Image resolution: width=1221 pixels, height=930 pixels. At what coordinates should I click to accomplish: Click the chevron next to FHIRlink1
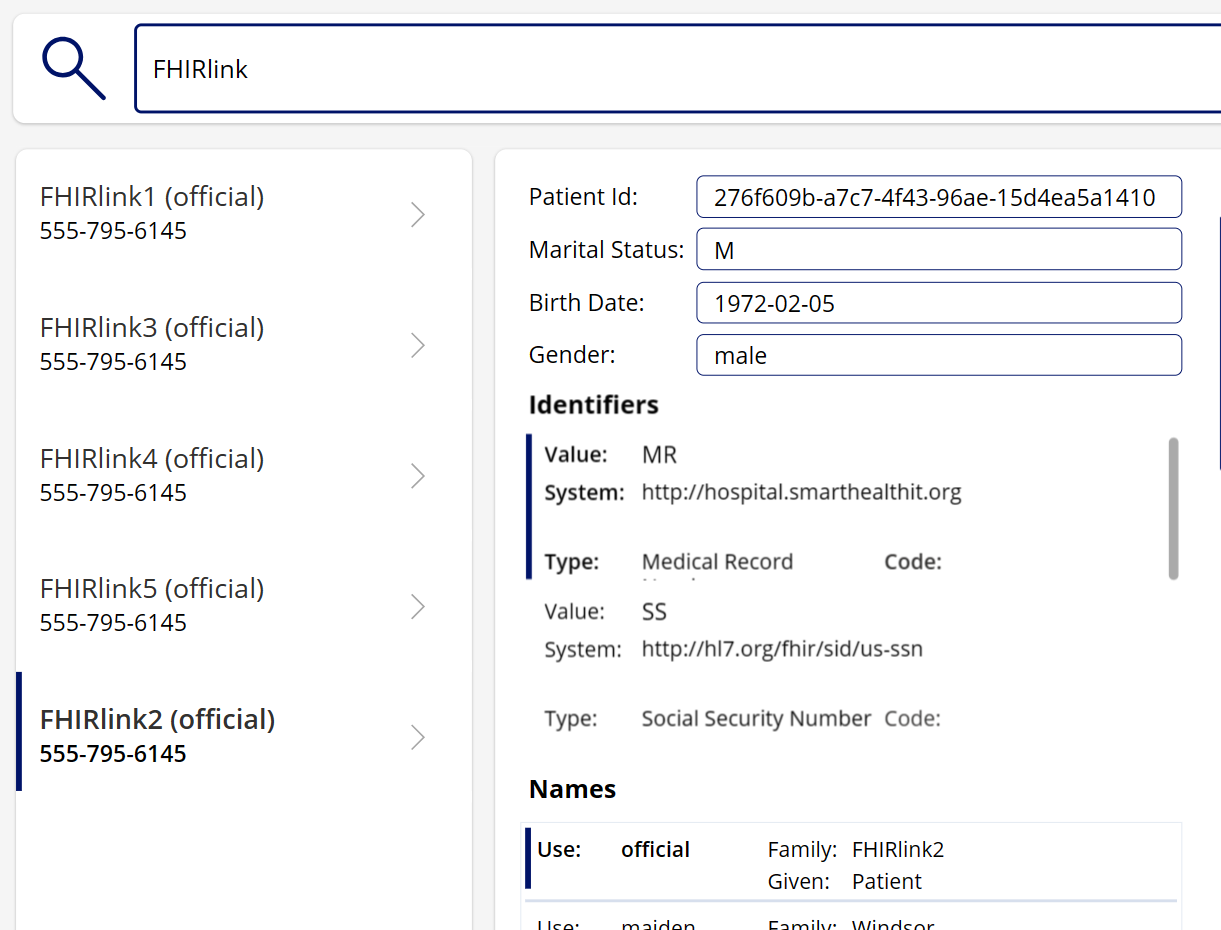(x=418, y=214)
